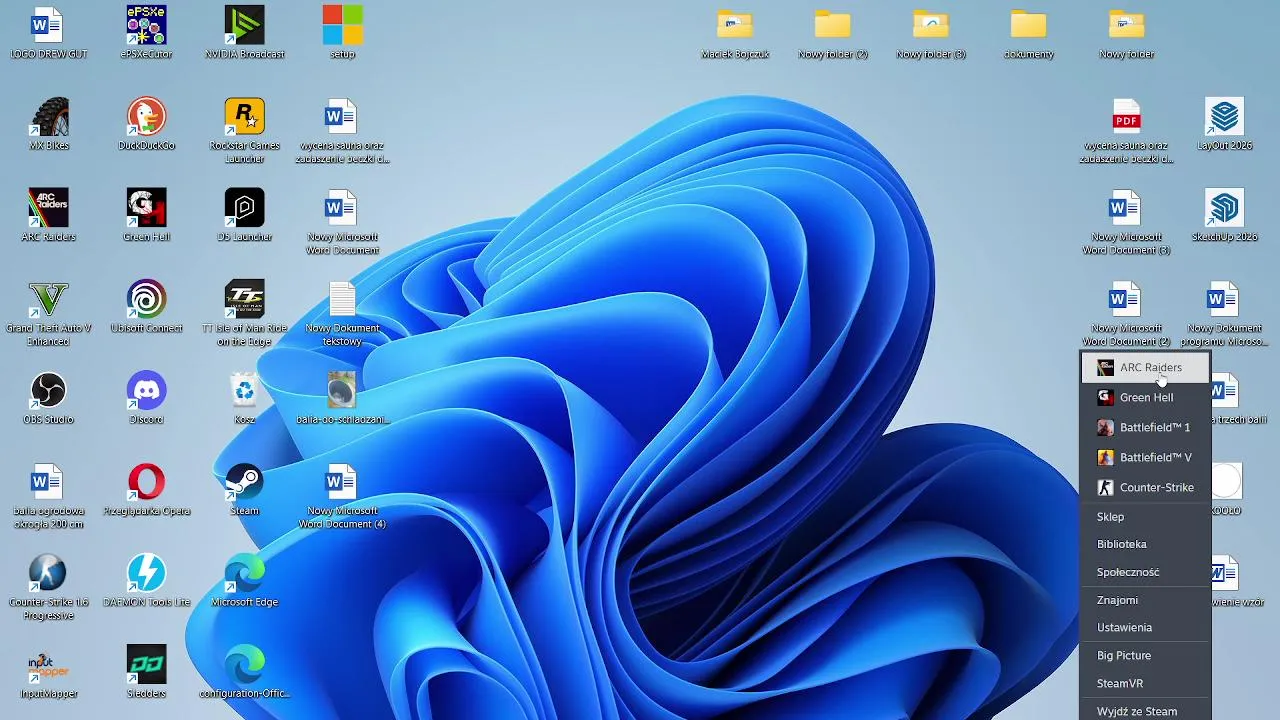Viewport: 1280px width, 720px height.
Task: Launch SteamVR from Steam menu
Action: point(1146,683)
